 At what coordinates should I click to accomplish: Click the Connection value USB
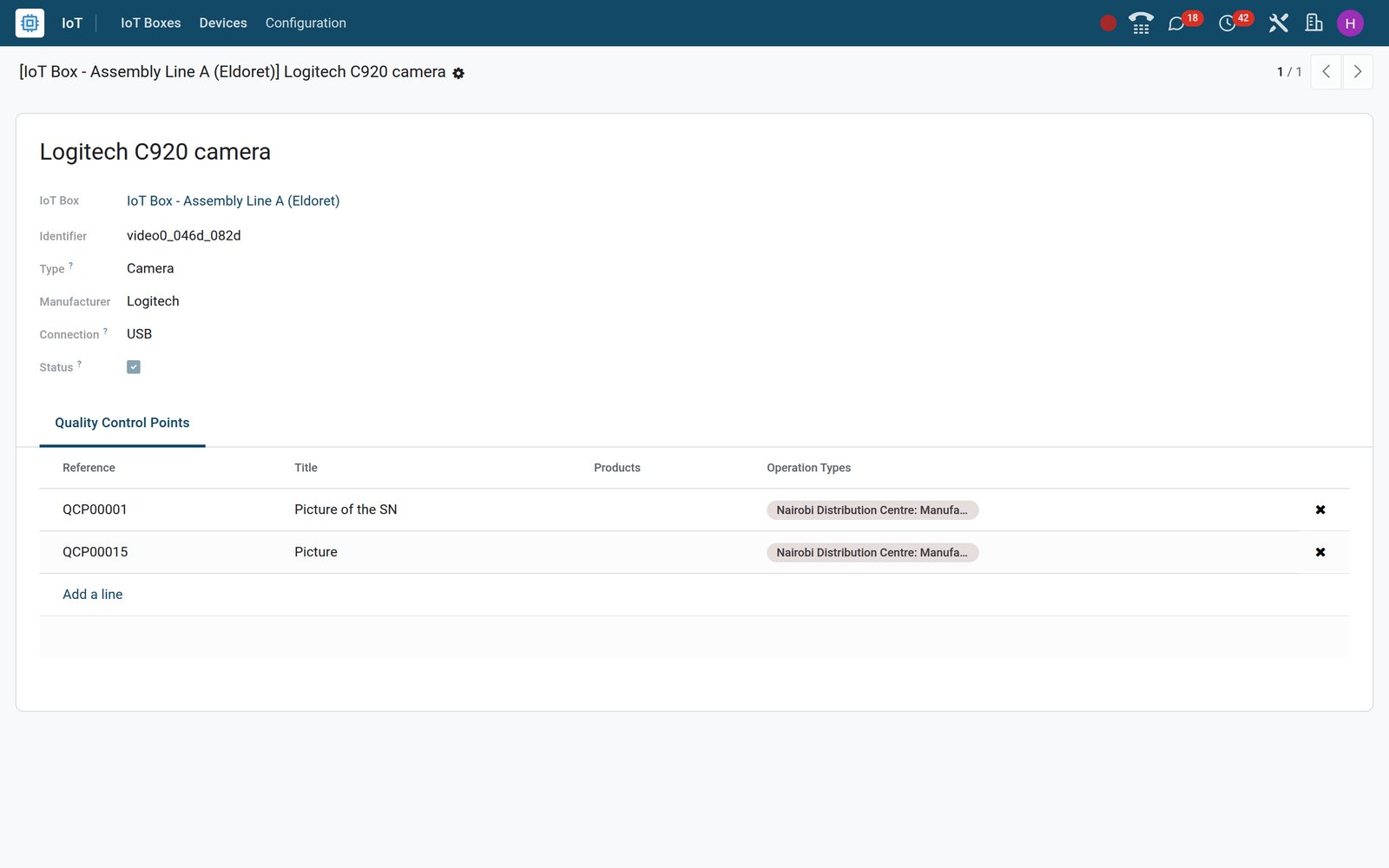139,334
